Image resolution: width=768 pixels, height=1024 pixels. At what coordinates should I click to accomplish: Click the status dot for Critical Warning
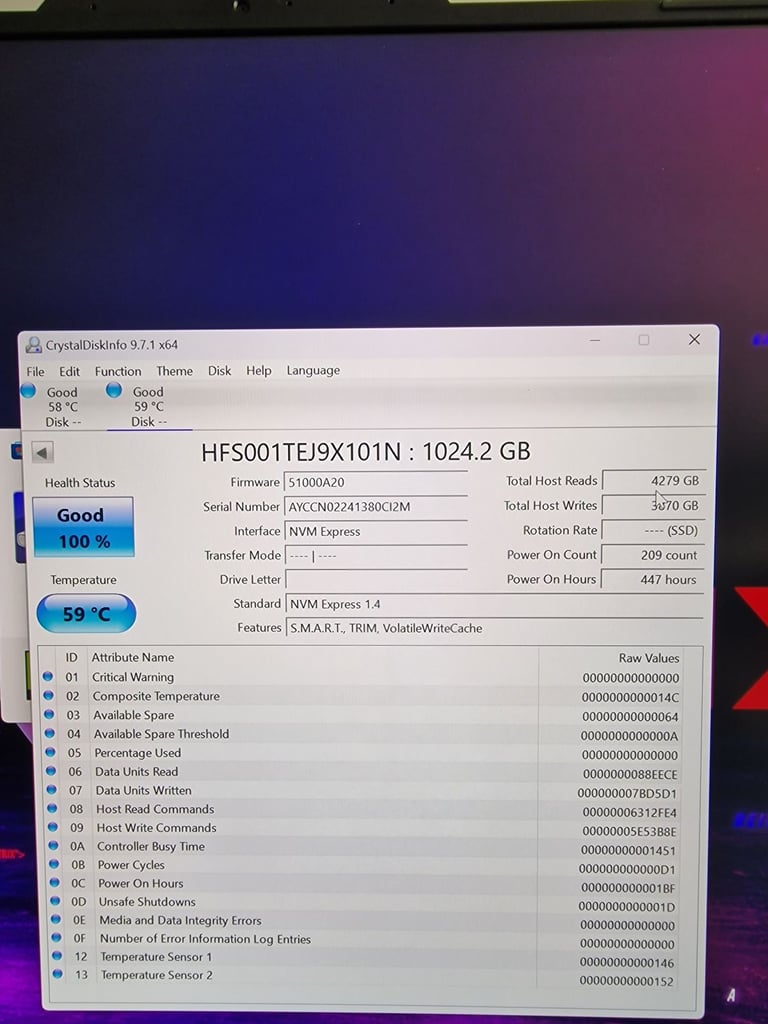click(x=48, y=677)
